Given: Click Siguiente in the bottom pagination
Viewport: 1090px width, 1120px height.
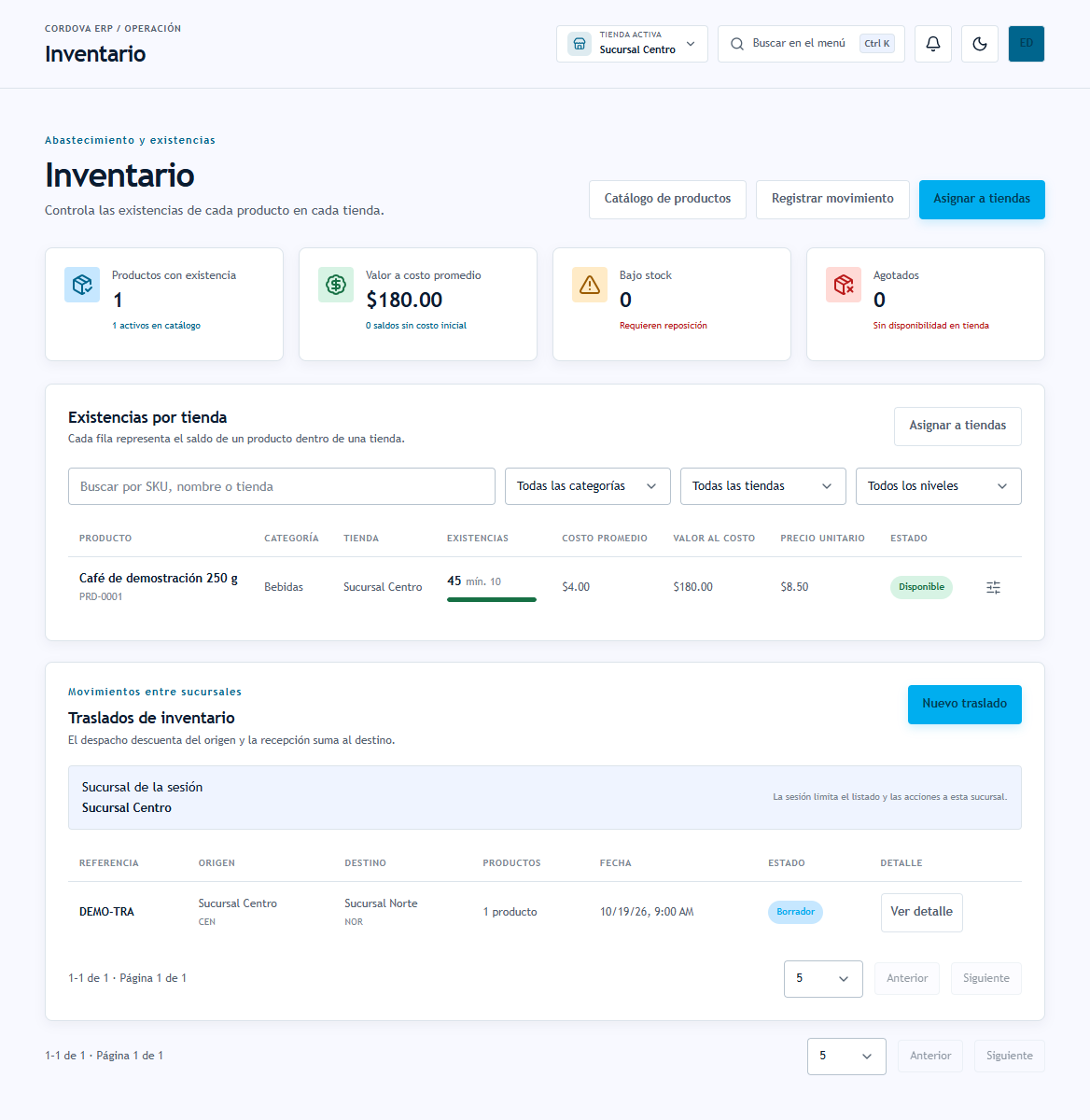Looking at the screenshot, I should (1010, 1057).
